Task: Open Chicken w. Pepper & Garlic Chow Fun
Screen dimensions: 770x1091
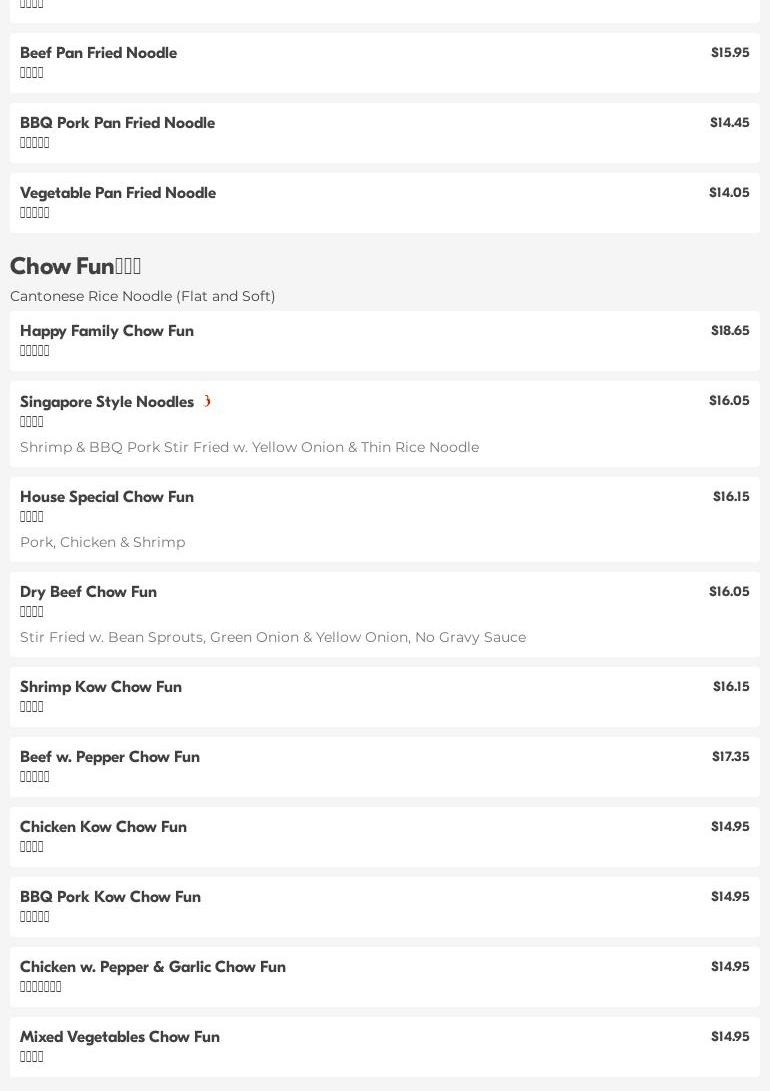Action: pyautogui.click(x=385, y=977)
